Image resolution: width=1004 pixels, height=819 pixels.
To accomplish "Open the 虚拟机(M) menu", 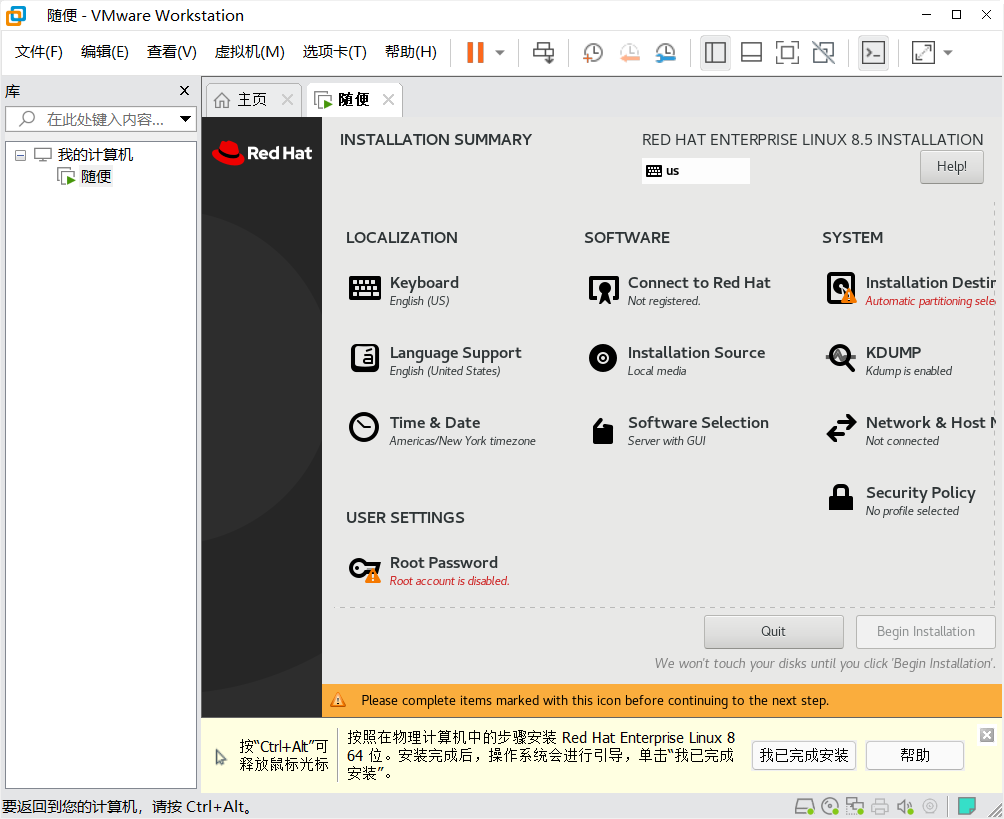I will point(250,52).
